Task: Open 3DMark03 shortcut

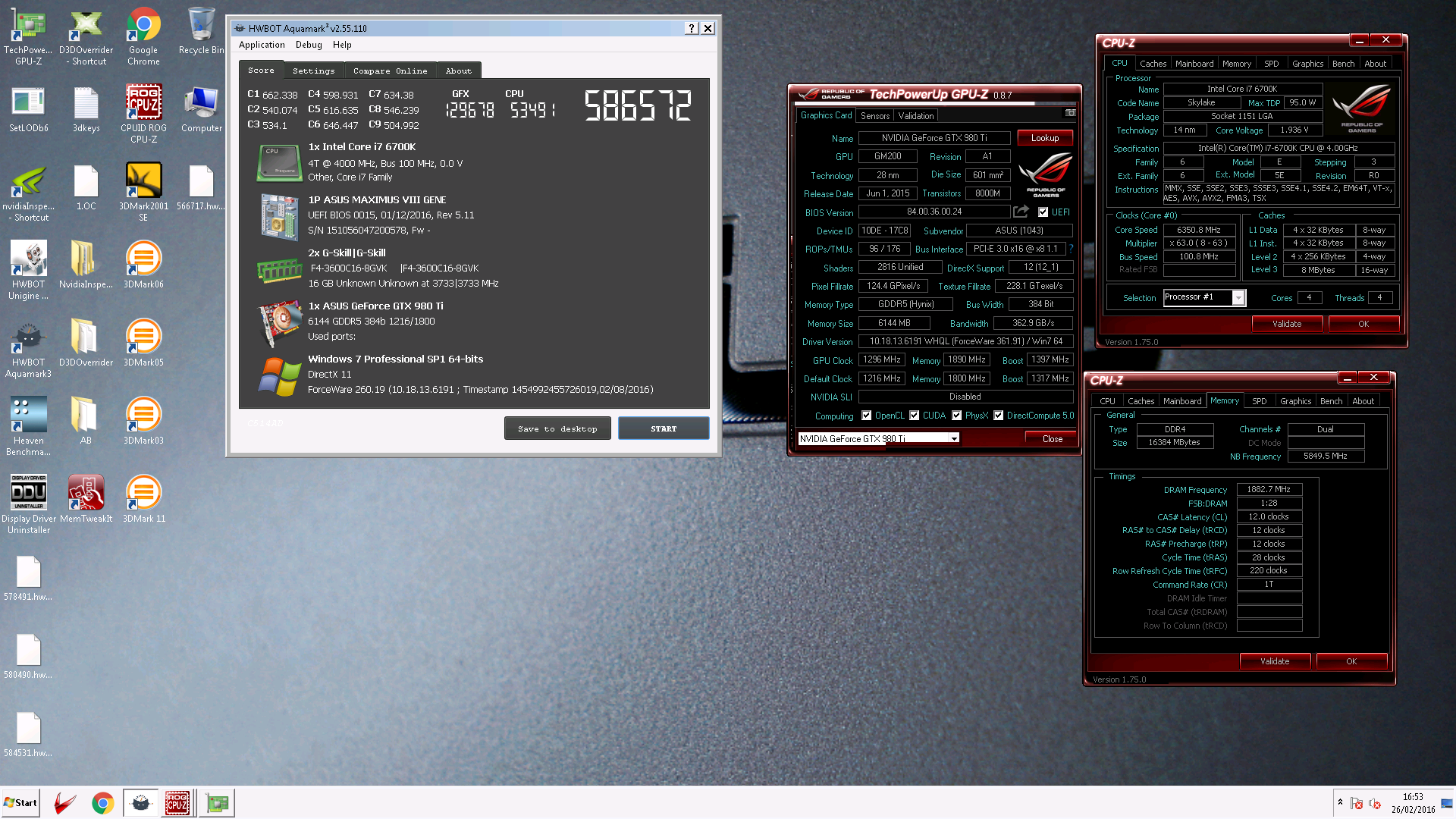Action: [143, 422]
